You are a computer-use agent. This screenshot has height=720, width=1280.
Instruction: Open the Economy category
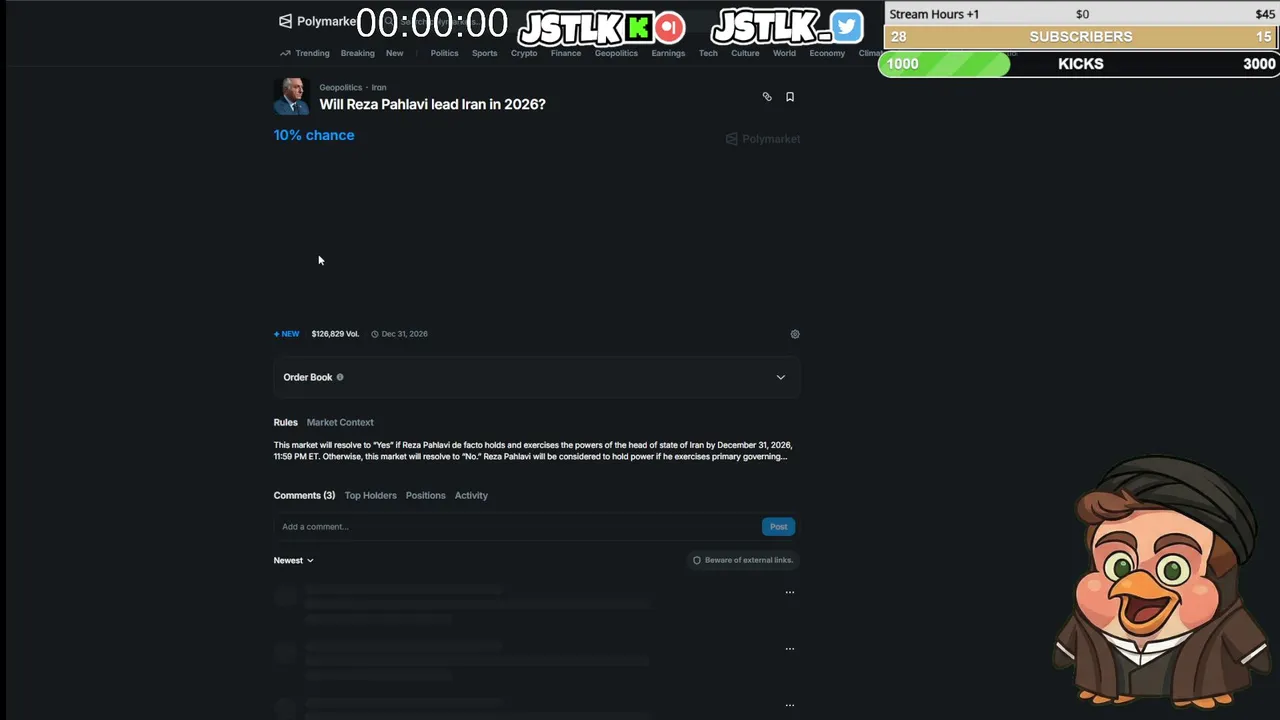pyautogui.click(x=827, y=53)
